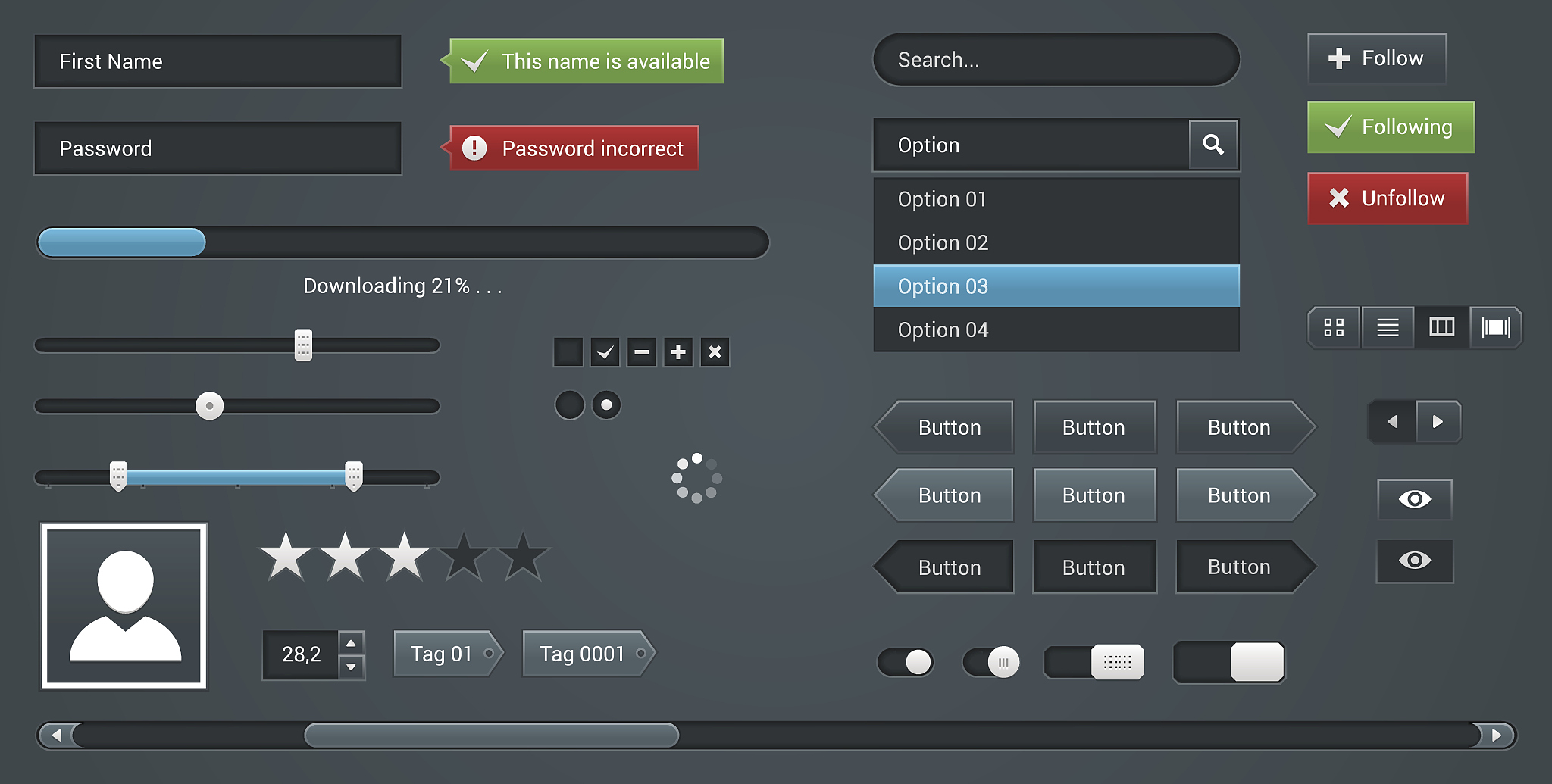Click the Follow button
Viewport: 1552px width, 784px height.
[x=1377, y=58]
